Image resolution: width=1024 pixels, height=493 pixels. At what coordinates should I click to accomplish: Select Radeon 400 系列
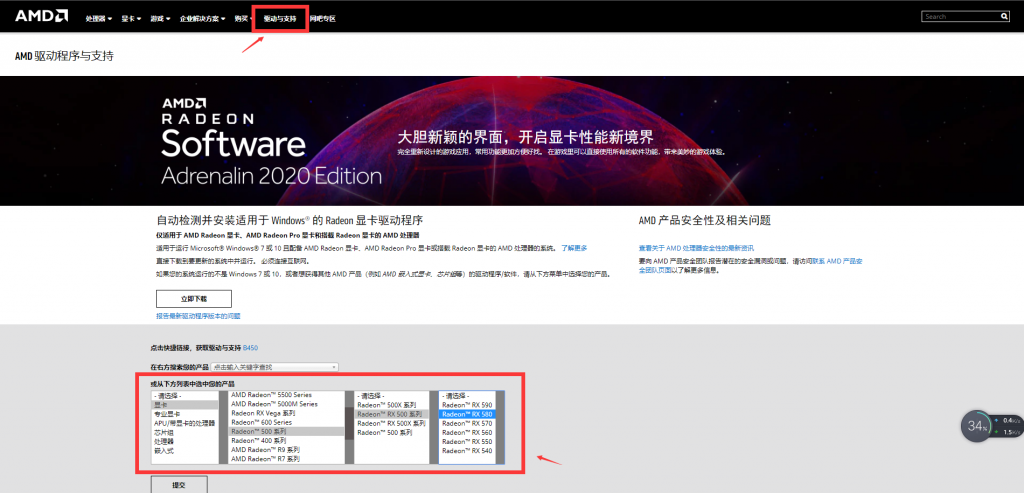tap(287, 441)
